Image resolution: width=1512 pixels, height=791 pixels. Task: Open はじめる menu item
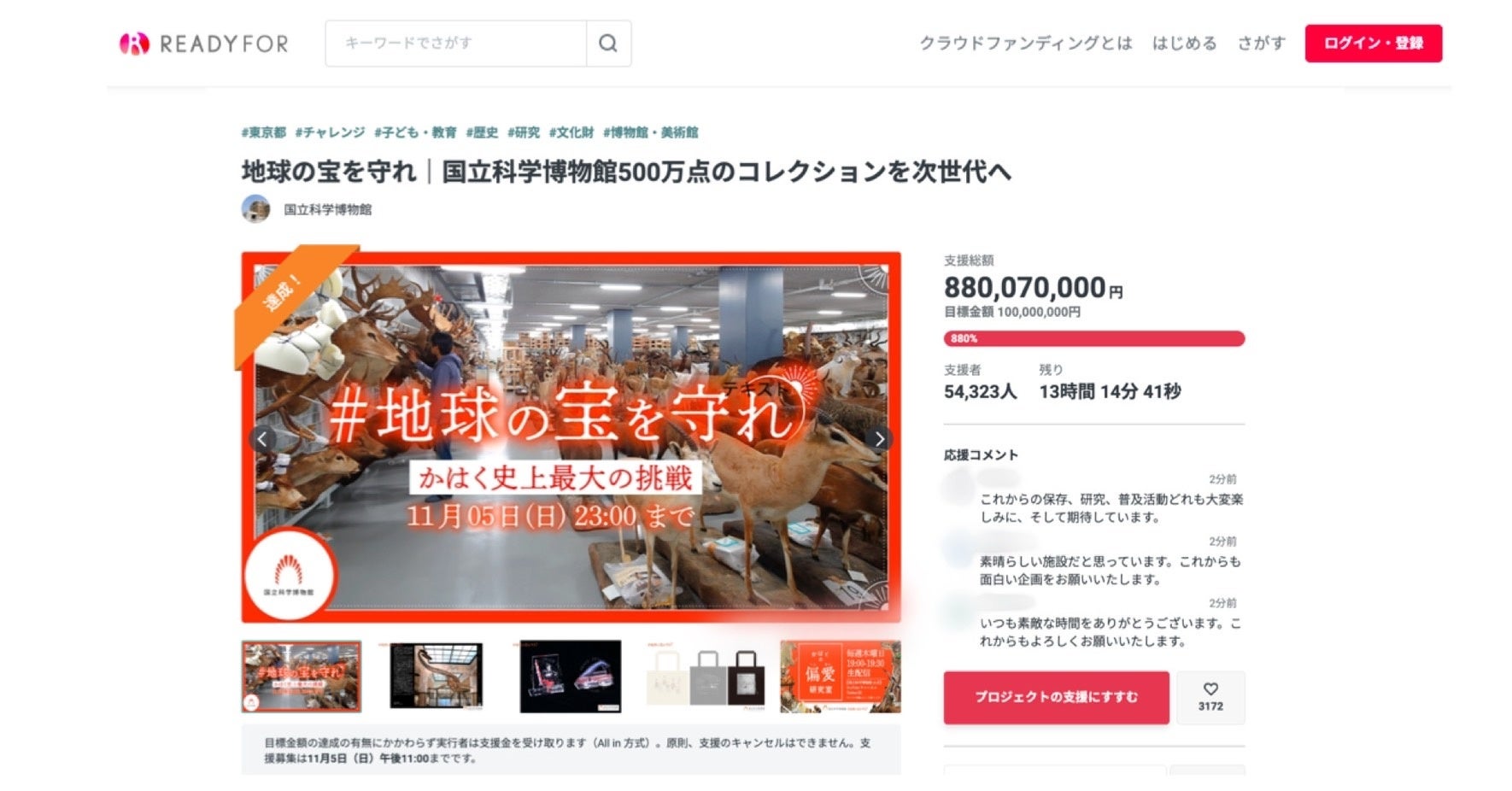point(1185,44)
